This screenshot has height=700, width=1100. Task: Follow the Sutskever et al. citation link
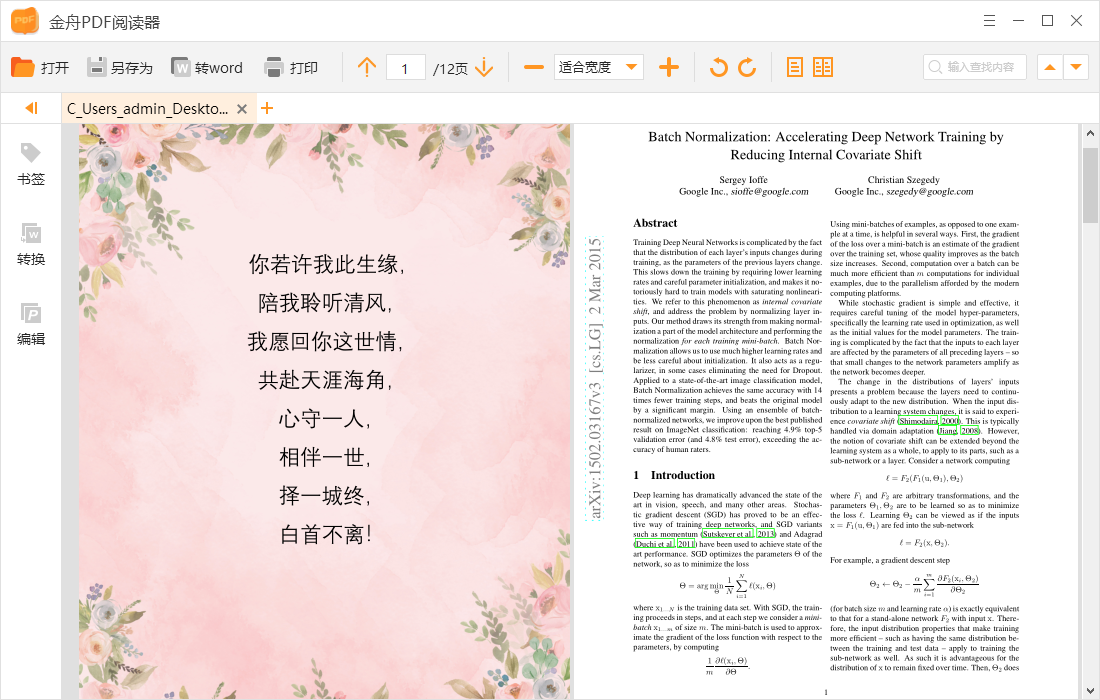(727, 534)
